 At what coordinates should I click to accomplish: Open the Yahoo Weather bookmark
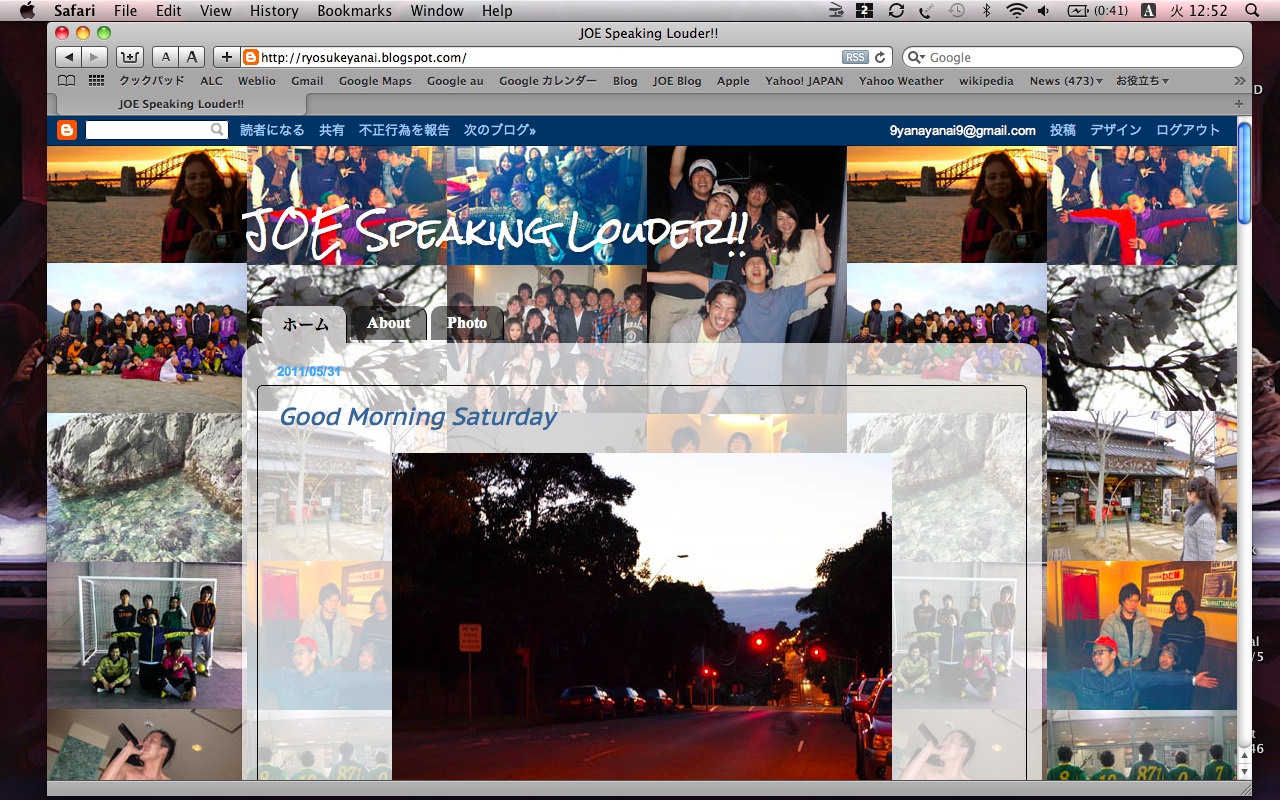(x=901, y=81)
